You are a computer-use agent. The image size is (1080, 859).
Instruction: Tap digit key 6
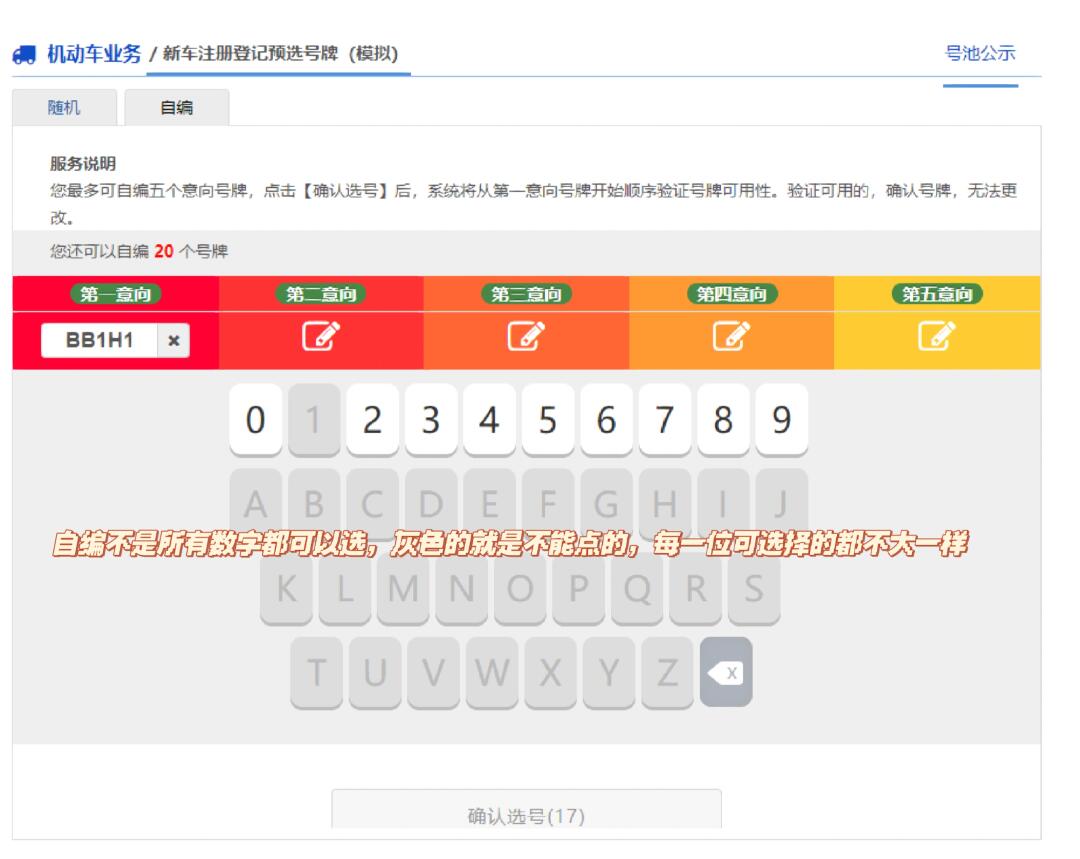(x=606, y=420)
